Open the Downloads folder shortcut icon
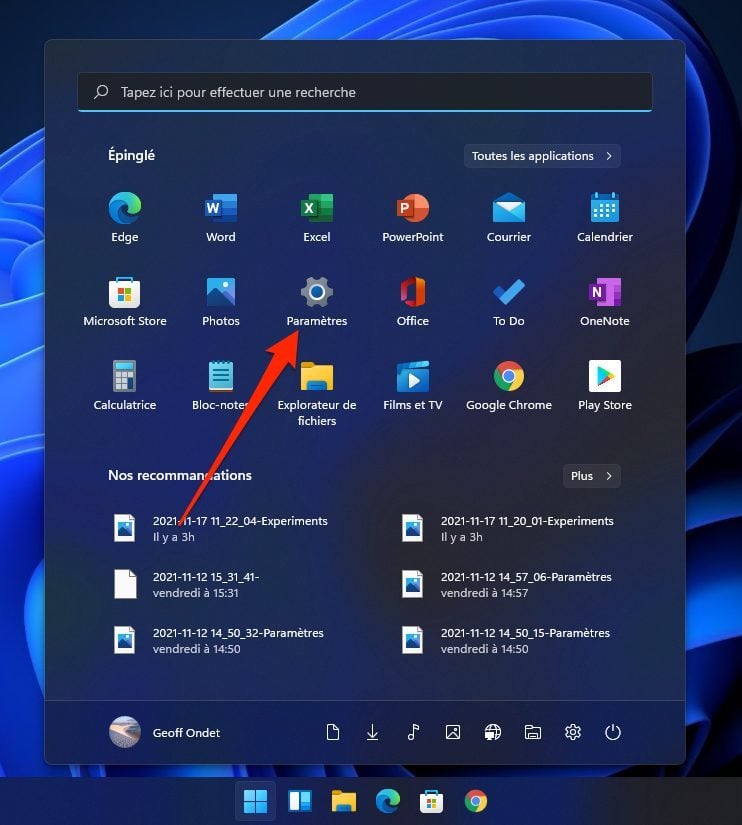The height and width of the screenshot is (825, 742). pos(373,732)
